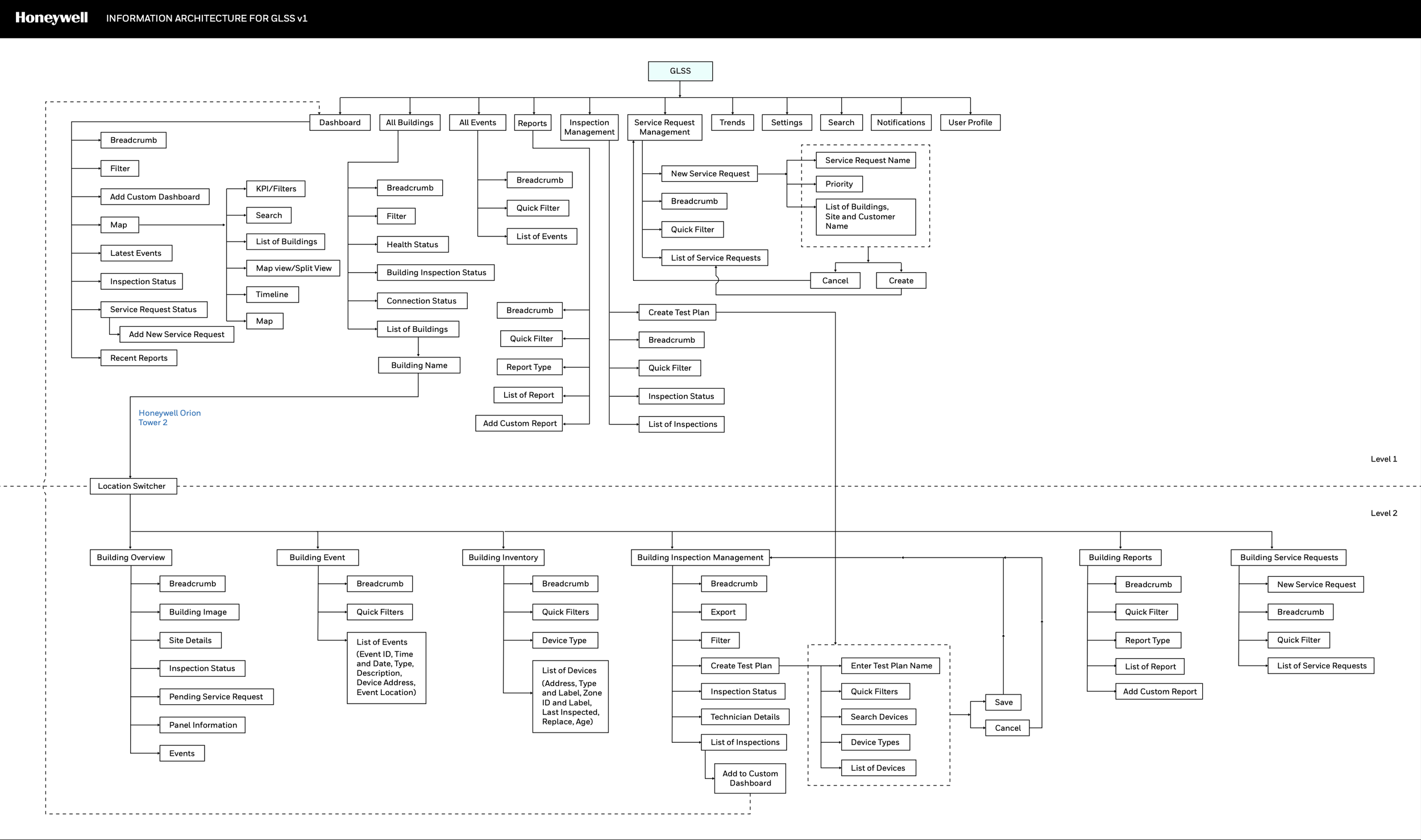Click the Location Switcher box

point(132,486)
